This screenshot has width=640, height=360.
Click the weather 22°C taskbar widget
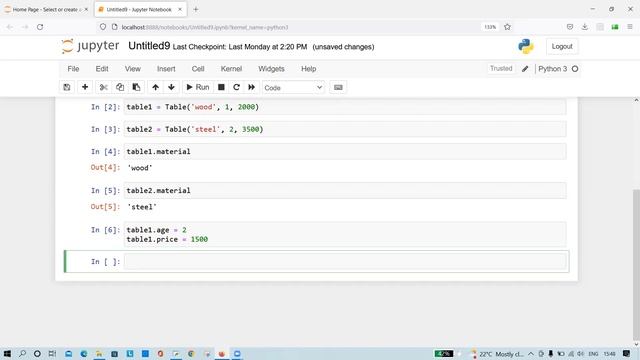point(497,354)
